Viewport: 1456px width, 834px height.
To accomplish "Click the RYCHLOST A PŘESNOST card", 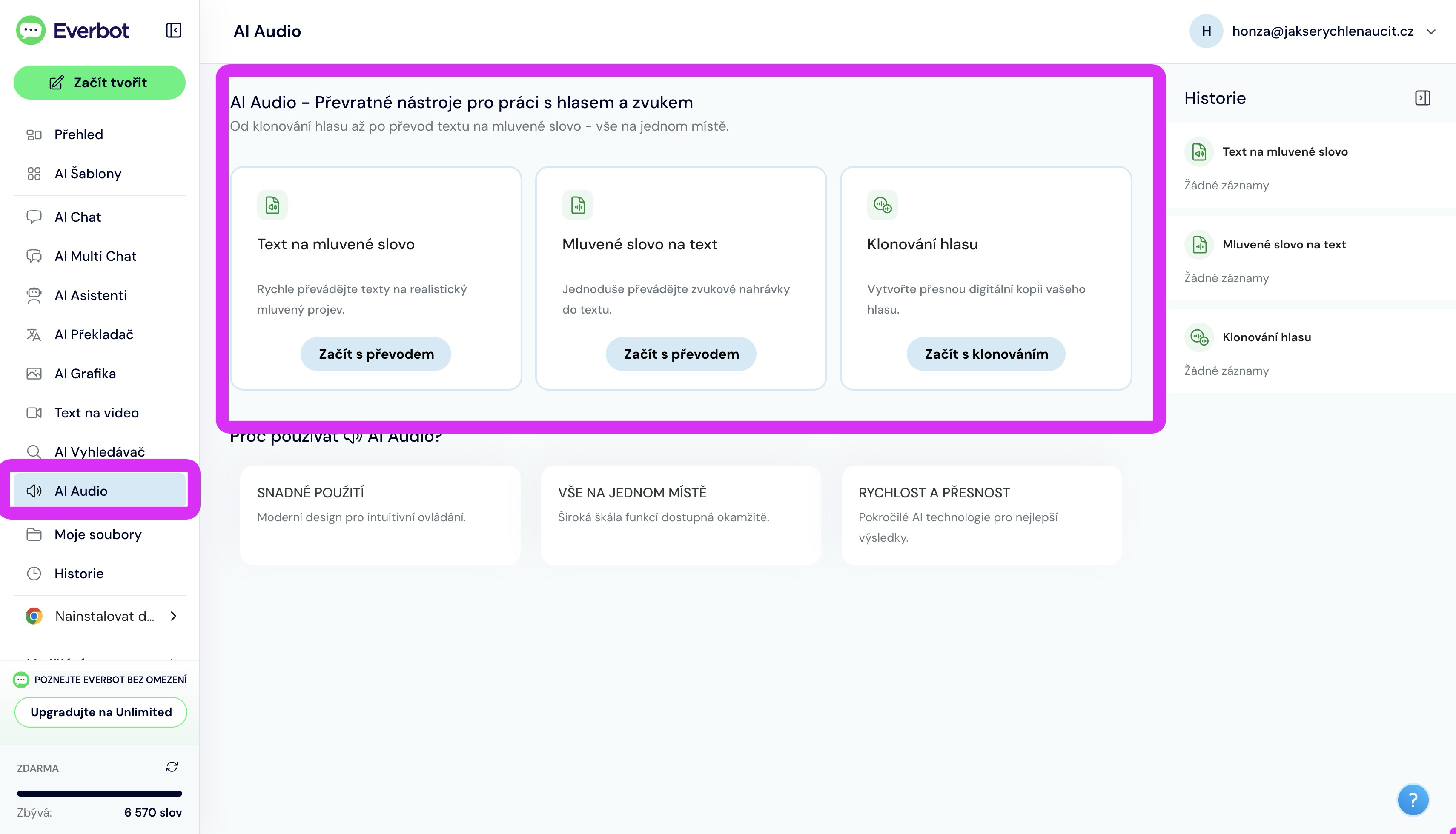I will 982,515.
